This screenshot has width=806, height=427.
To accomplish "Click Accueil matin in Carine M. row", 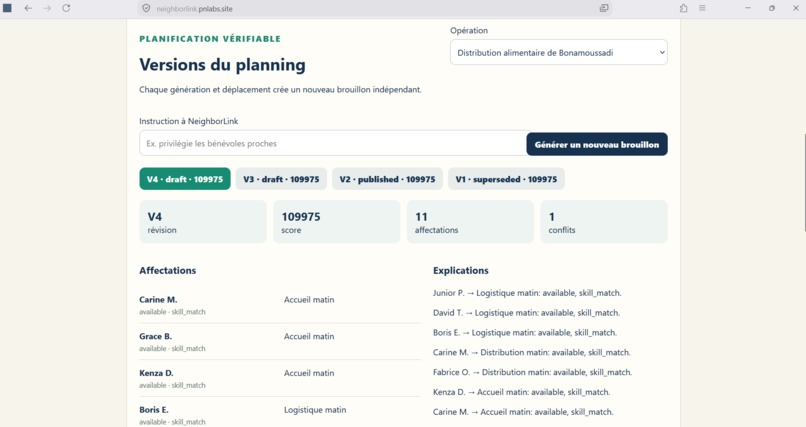I will [309, 300].
